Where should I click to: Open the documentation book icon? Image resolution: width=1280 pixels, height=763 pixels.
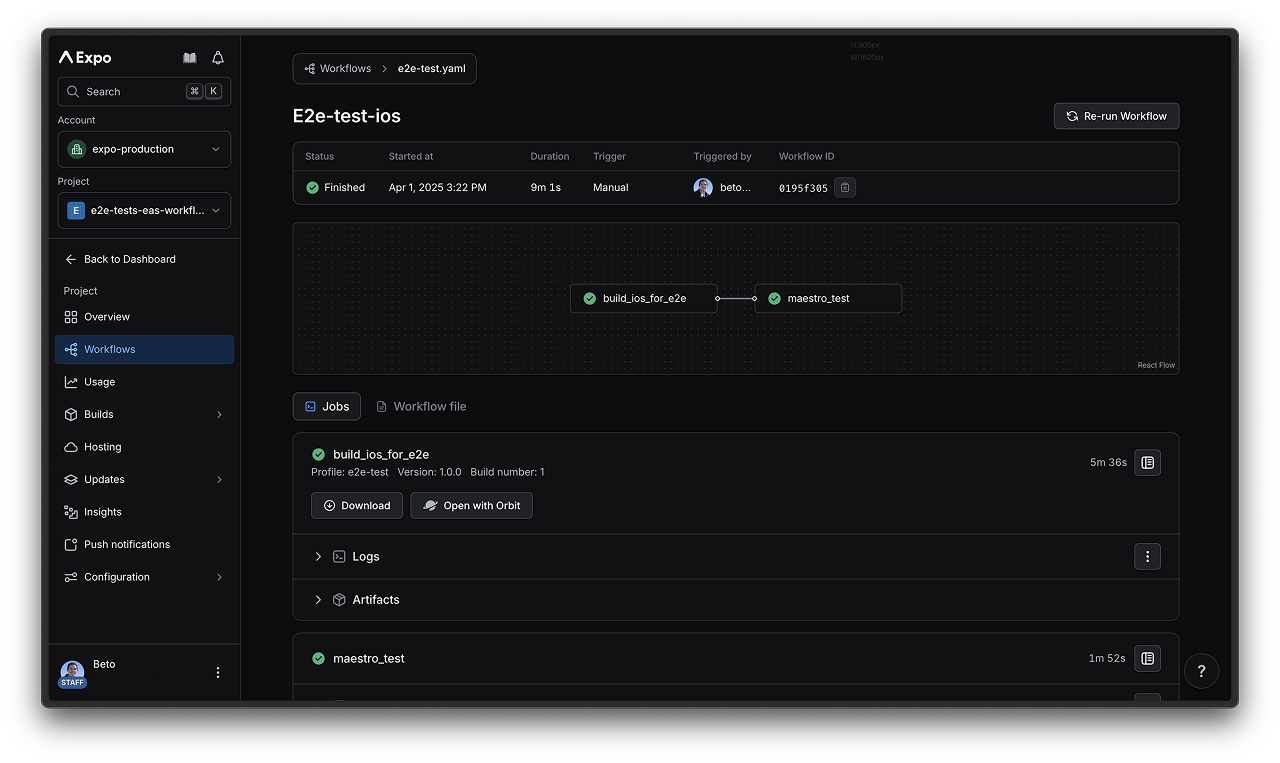tap(190, 58)
